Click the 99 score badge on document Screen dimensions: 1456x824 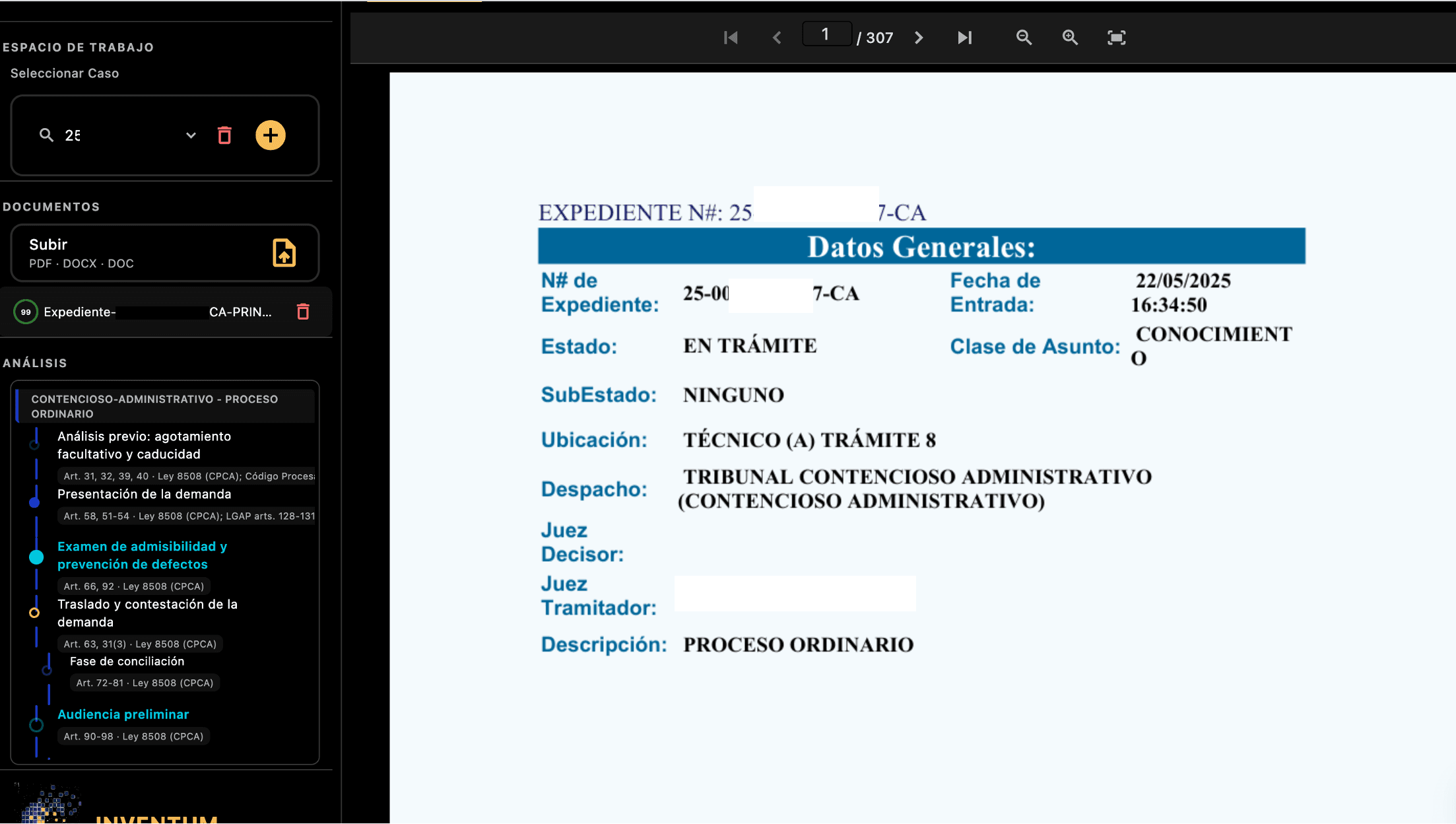coord(26,312)
